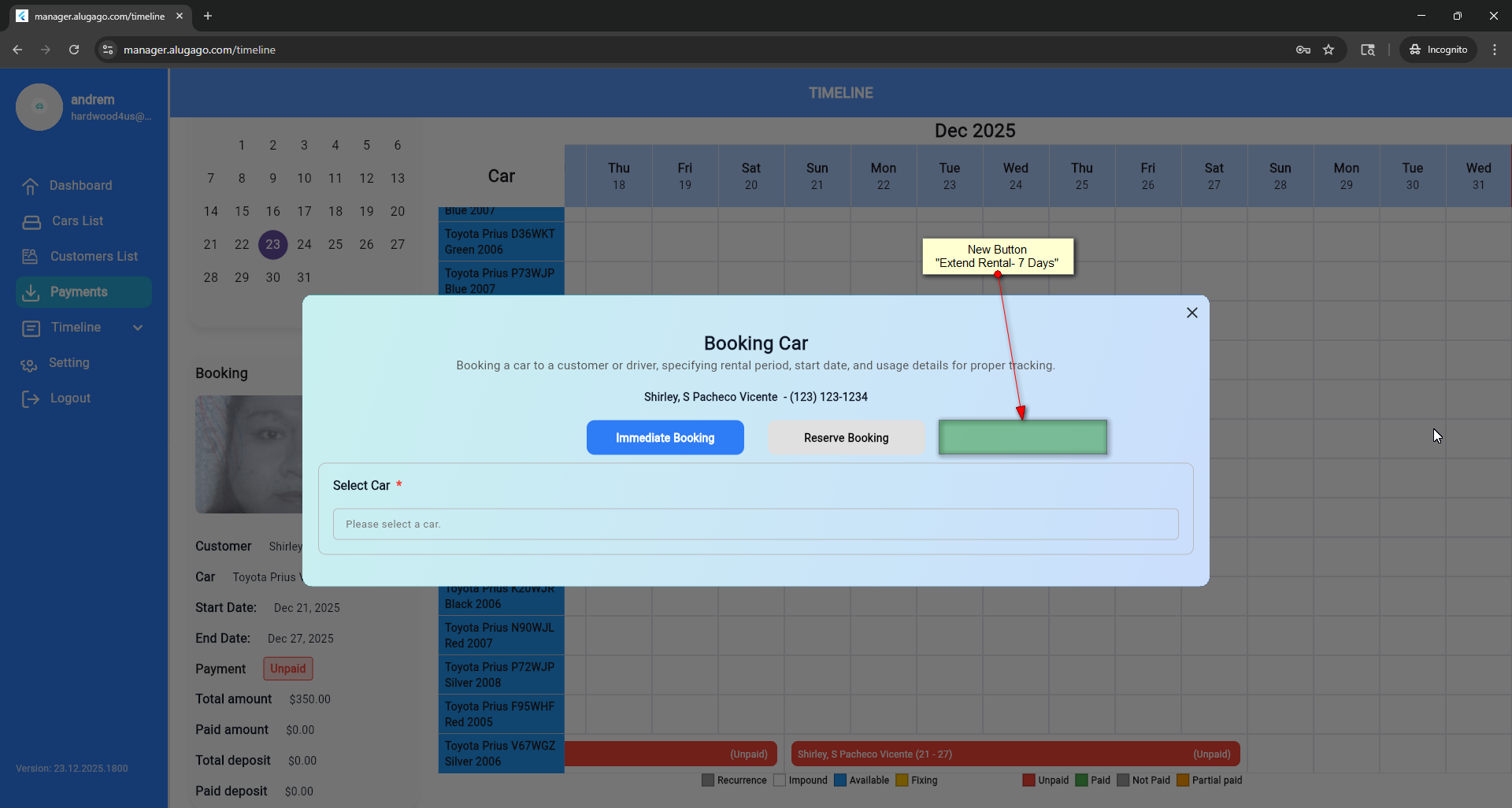Expand the Timeline menu chevron
Image resolution: width=1512 pixels, height=808 pixels.
[x=138, y=328]
